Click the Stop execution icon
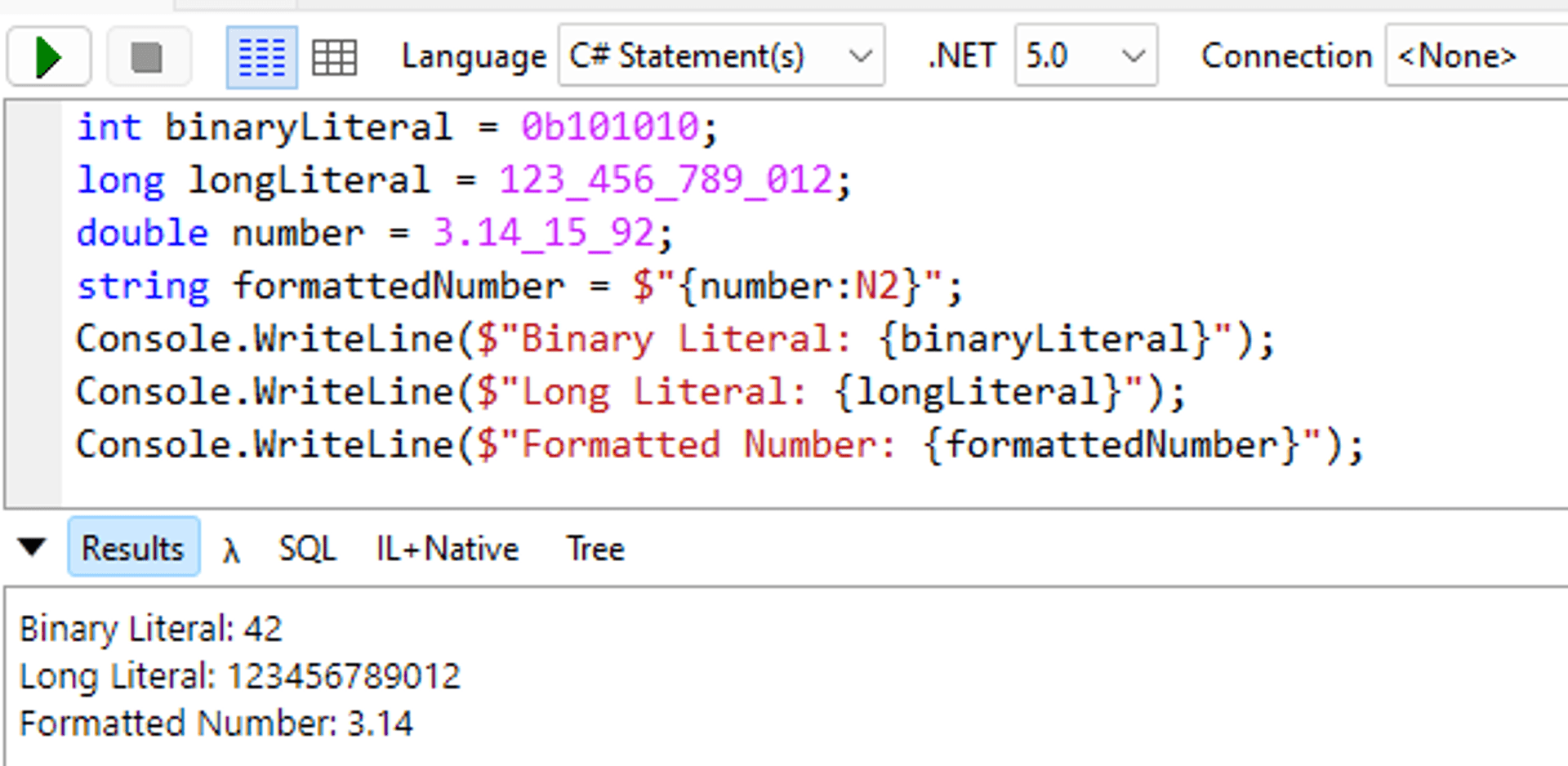This screenshot has height=766, width=1568. tap(149, 56)
